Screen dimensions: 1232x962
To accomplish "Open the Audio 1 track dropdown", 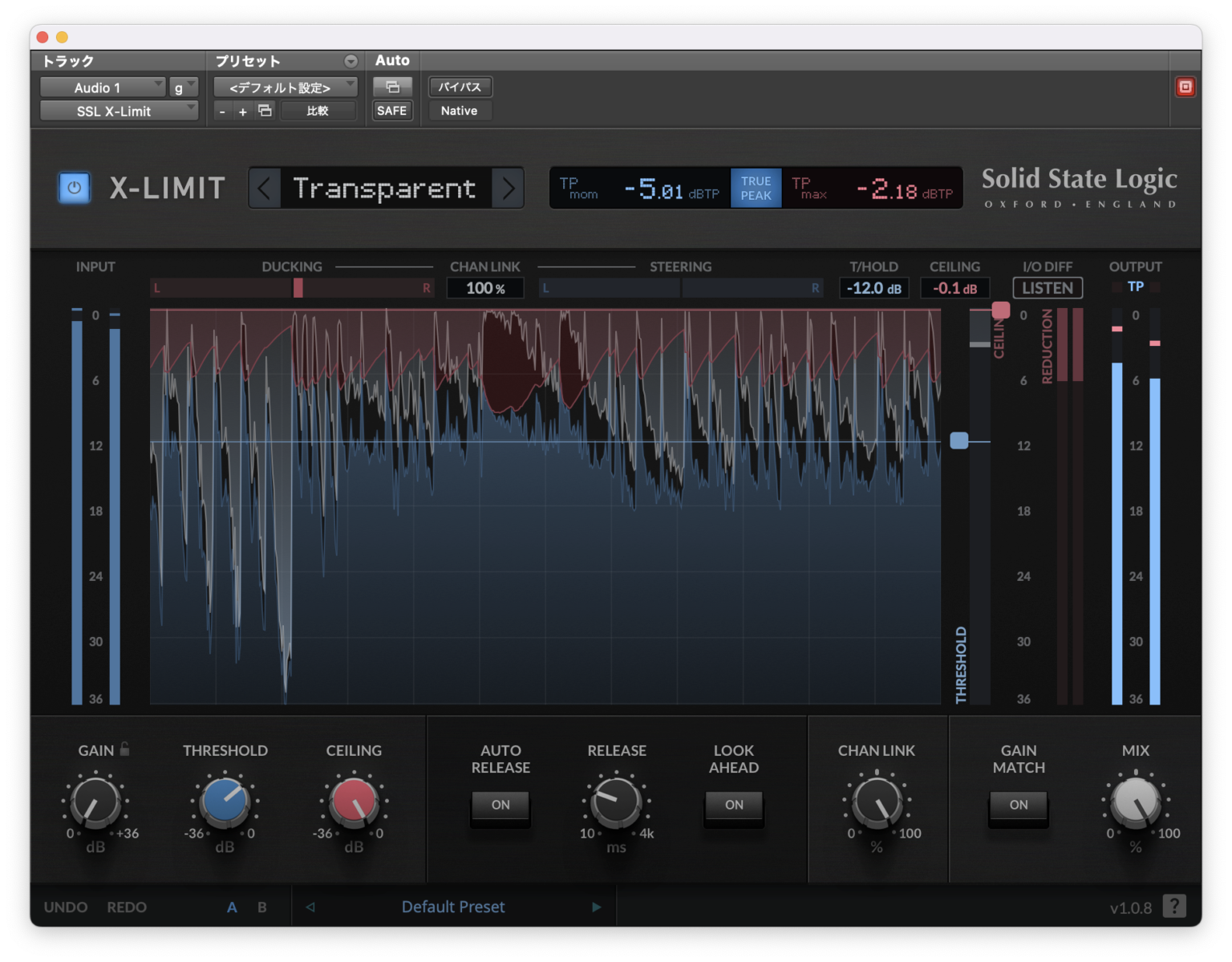I will [x=102, y=87].
